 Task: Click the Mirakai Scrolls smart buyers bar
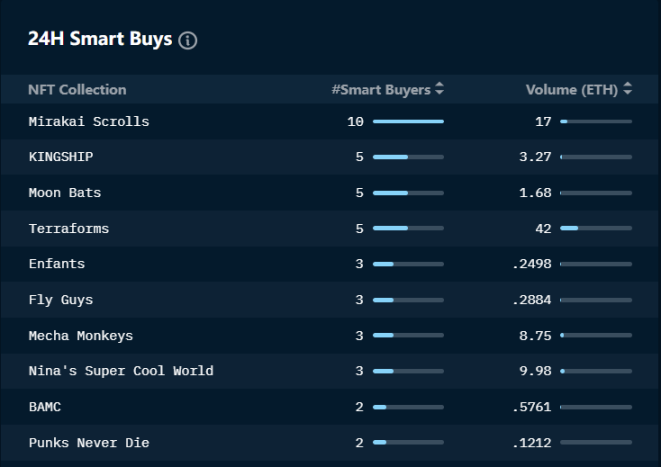[408, 121]
